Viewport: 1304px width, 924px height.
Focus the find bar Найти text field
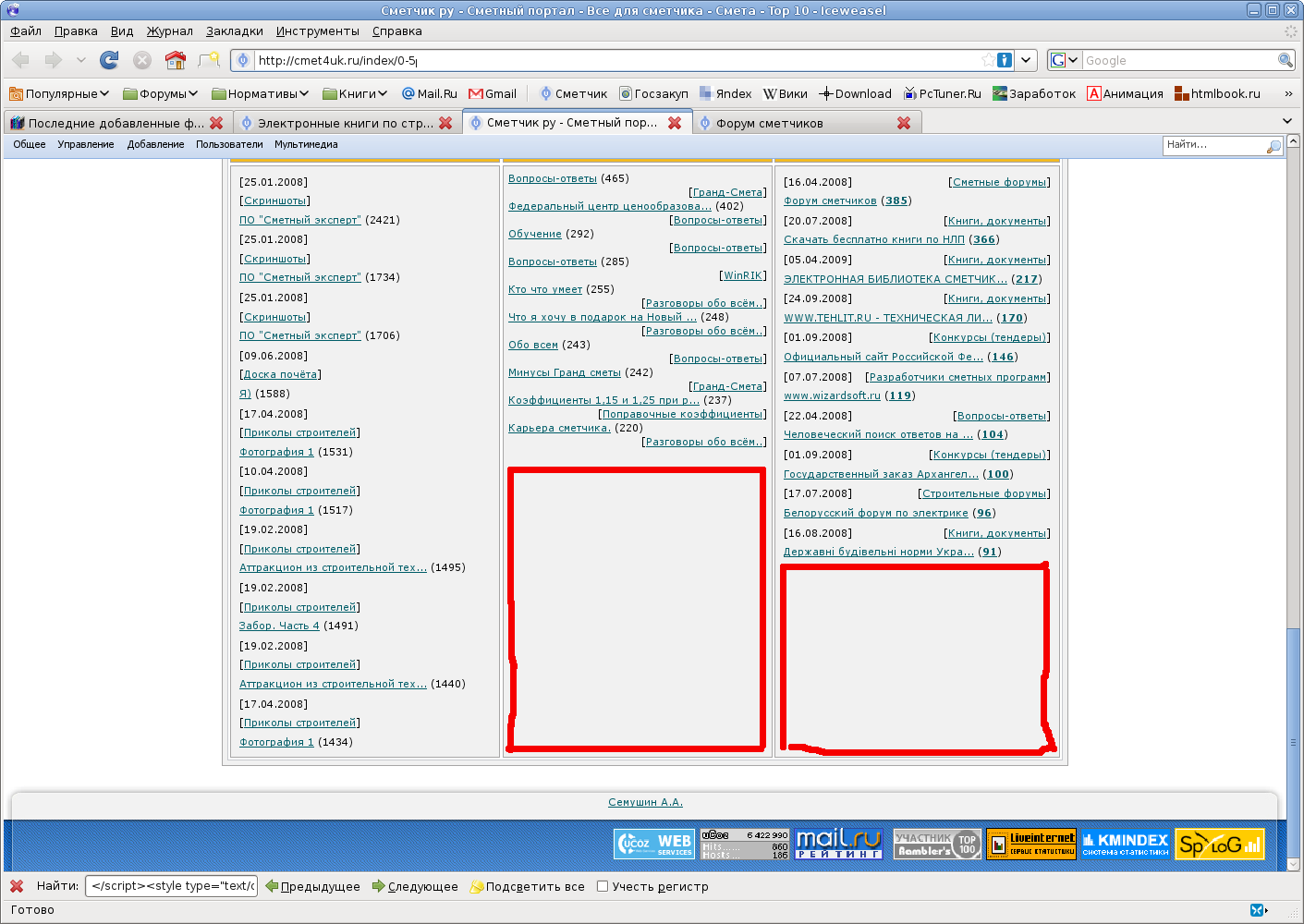point(172,886)
